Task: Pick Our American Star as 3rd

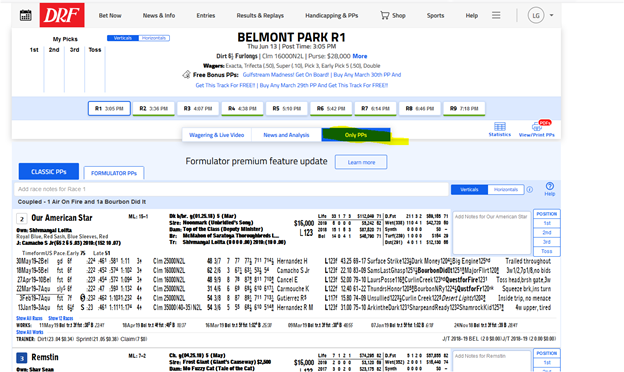Action: click(x=547, y=242)
